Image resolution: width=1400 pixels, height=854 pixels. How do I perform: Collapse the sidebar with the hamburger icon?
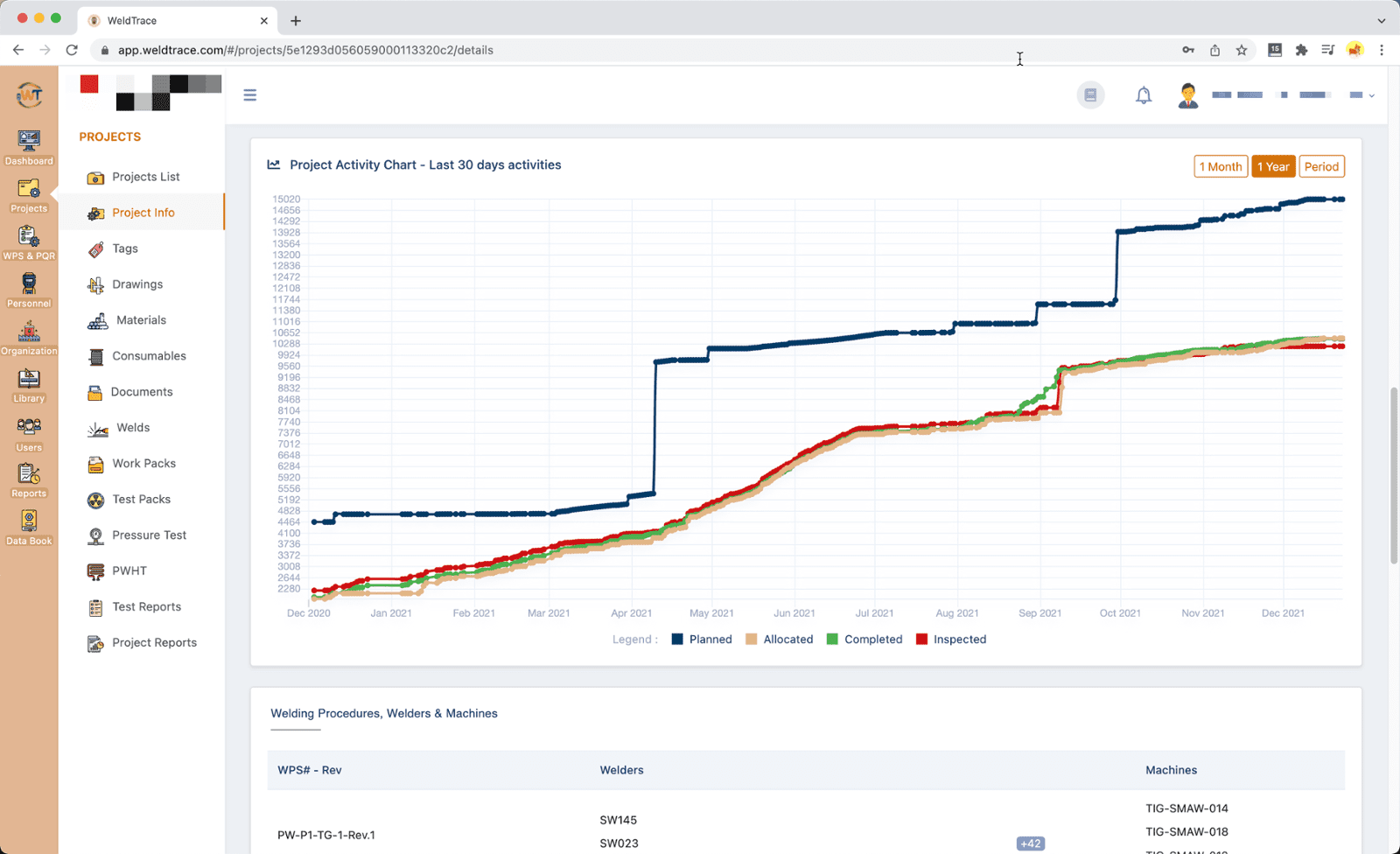(x=250, y=94)
